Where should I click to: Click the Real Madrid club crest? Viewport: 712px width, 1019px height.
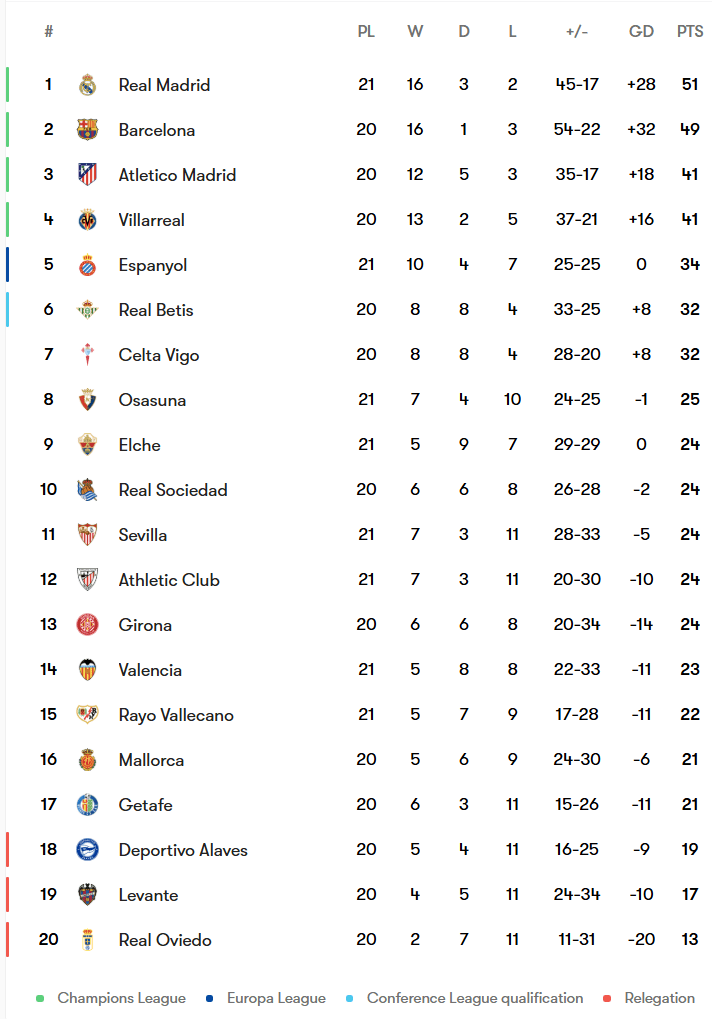coord(87,85)
